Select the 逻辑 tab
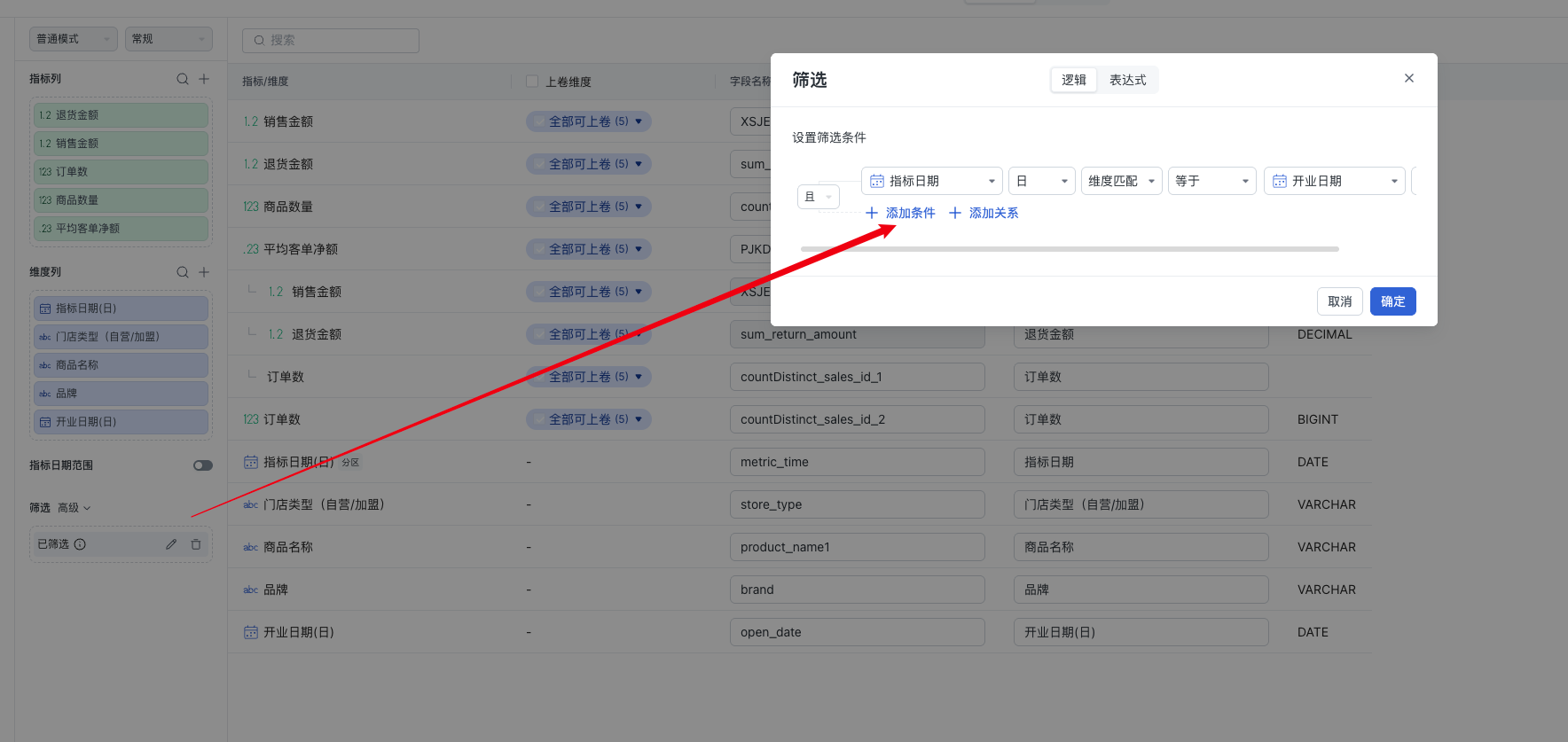 click(1074, 80)
